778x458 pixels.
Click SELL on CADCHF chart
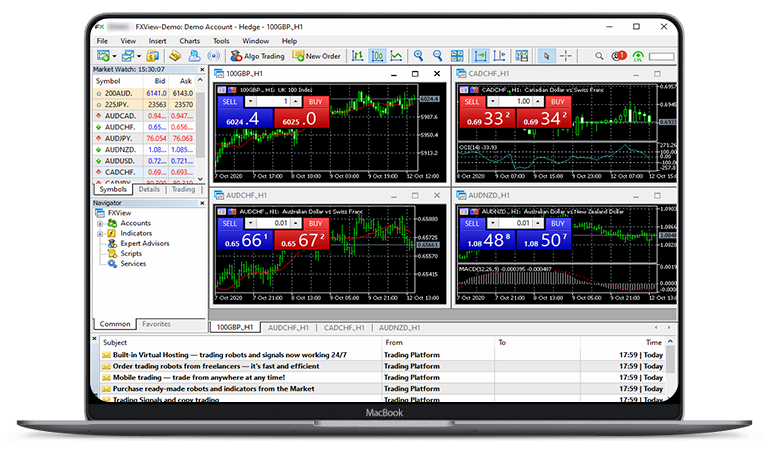[472, 102]
